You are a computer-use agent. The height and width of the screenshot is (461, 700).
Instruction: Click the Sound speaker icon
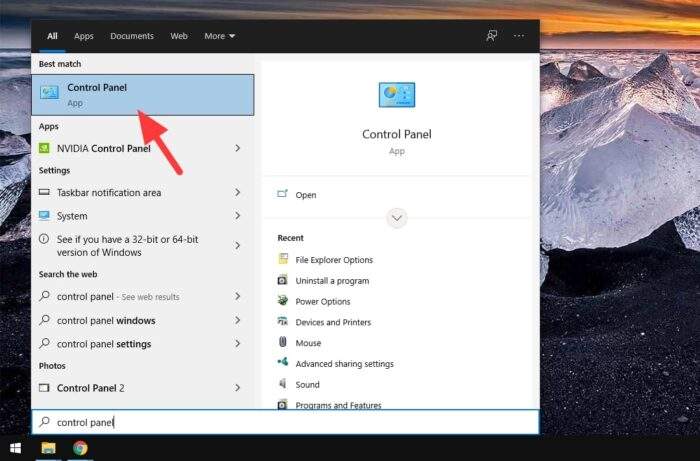click(x=283, y=383)
